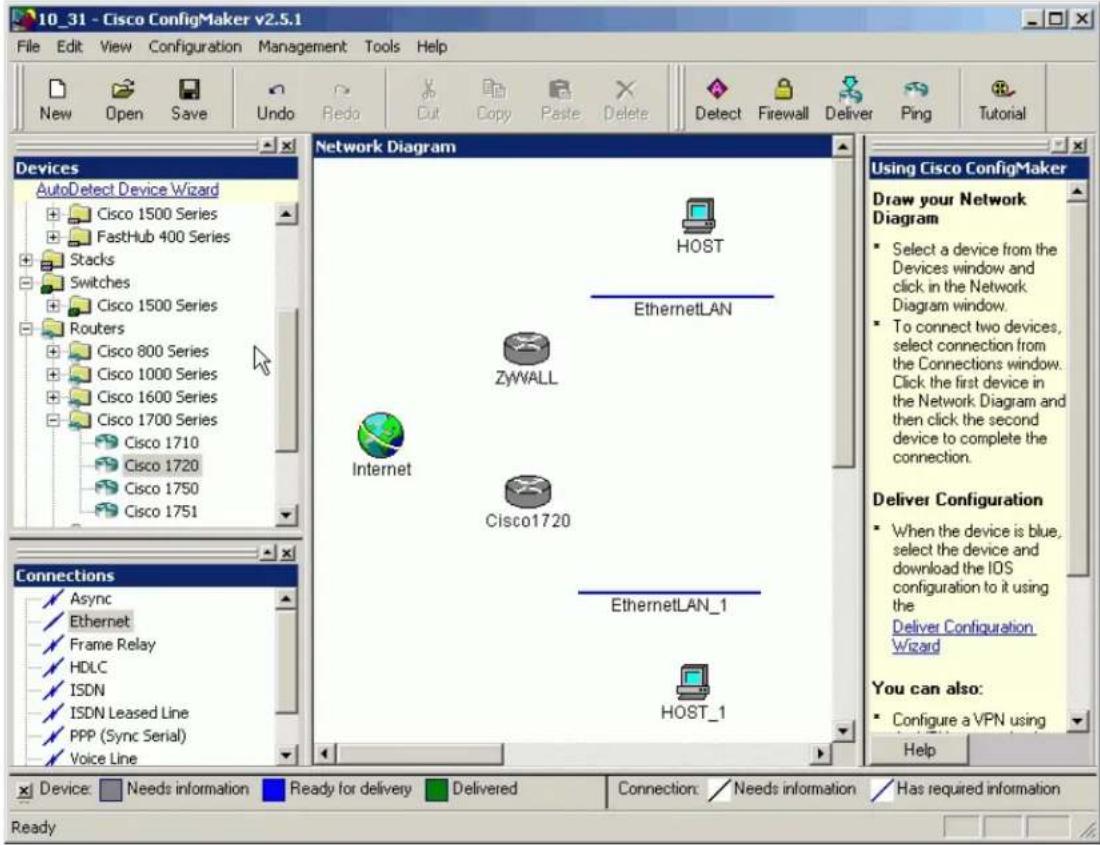The height and width of the screenshot is (845, 1100).
Task: Open the Edit menu
Action: coord(69,47)
